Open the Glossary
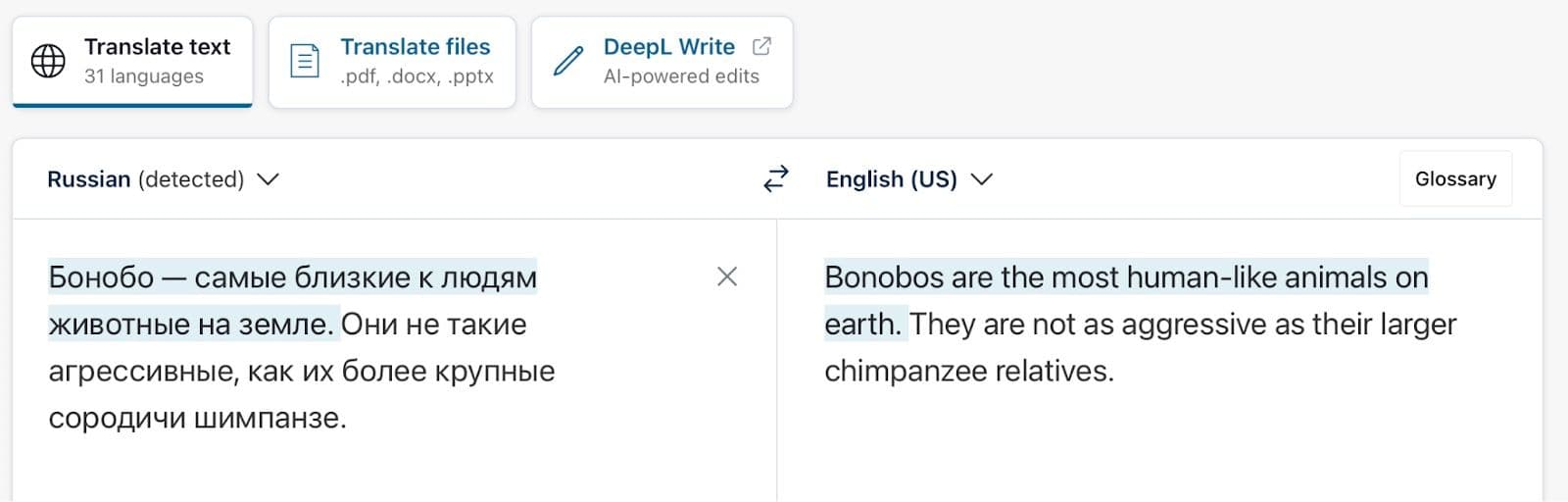1568x502 pixels. click(x=1455, y=178)
